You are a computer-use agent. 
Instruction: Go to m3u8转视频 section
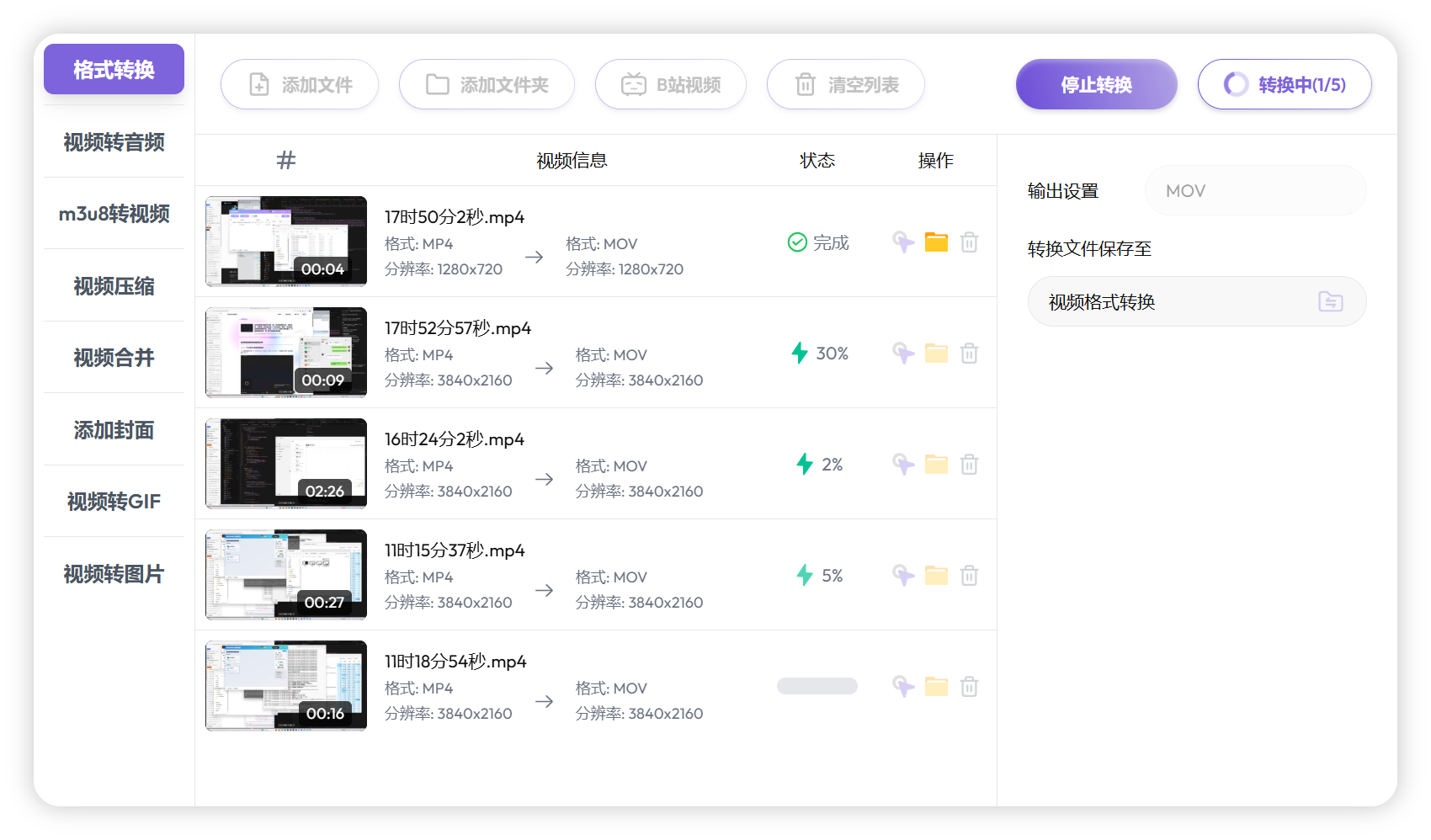(113, 215)
